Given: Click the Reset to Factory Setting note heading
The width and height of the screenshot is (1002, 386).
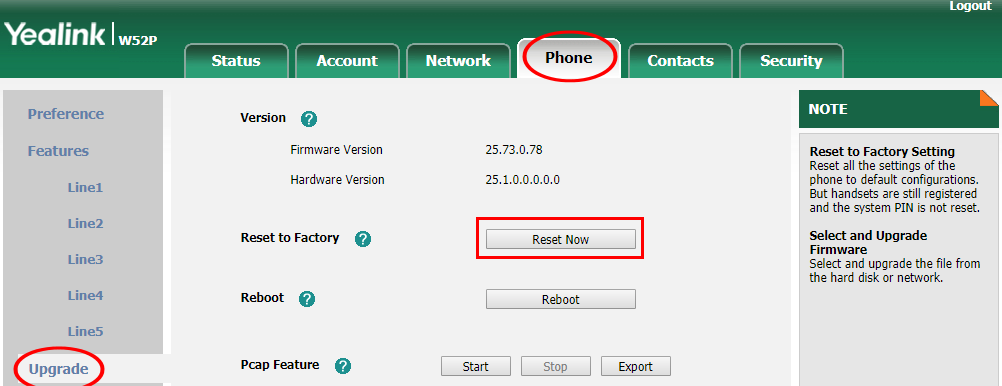Looking at the screenshot, I should click(882, 151).
